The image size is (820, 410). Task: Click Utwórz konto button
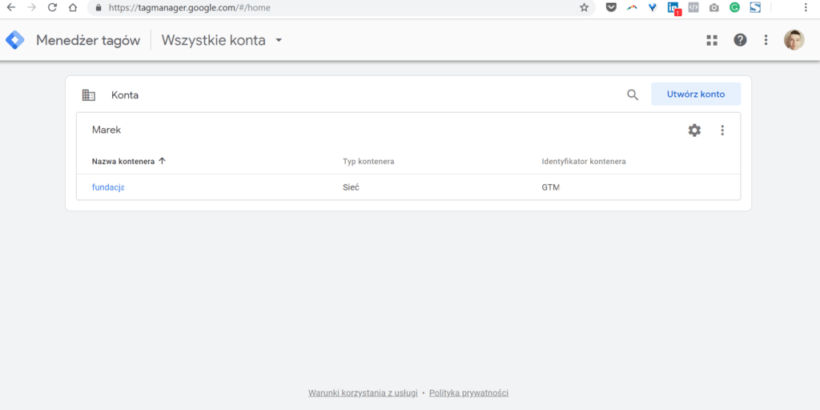coord(696,94)
